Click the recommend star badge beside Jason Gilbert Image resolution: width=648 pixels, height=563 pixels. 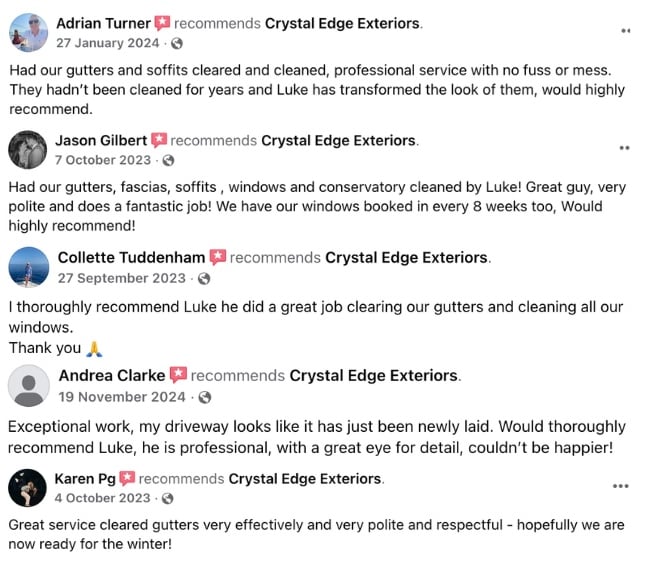point(158,140)
